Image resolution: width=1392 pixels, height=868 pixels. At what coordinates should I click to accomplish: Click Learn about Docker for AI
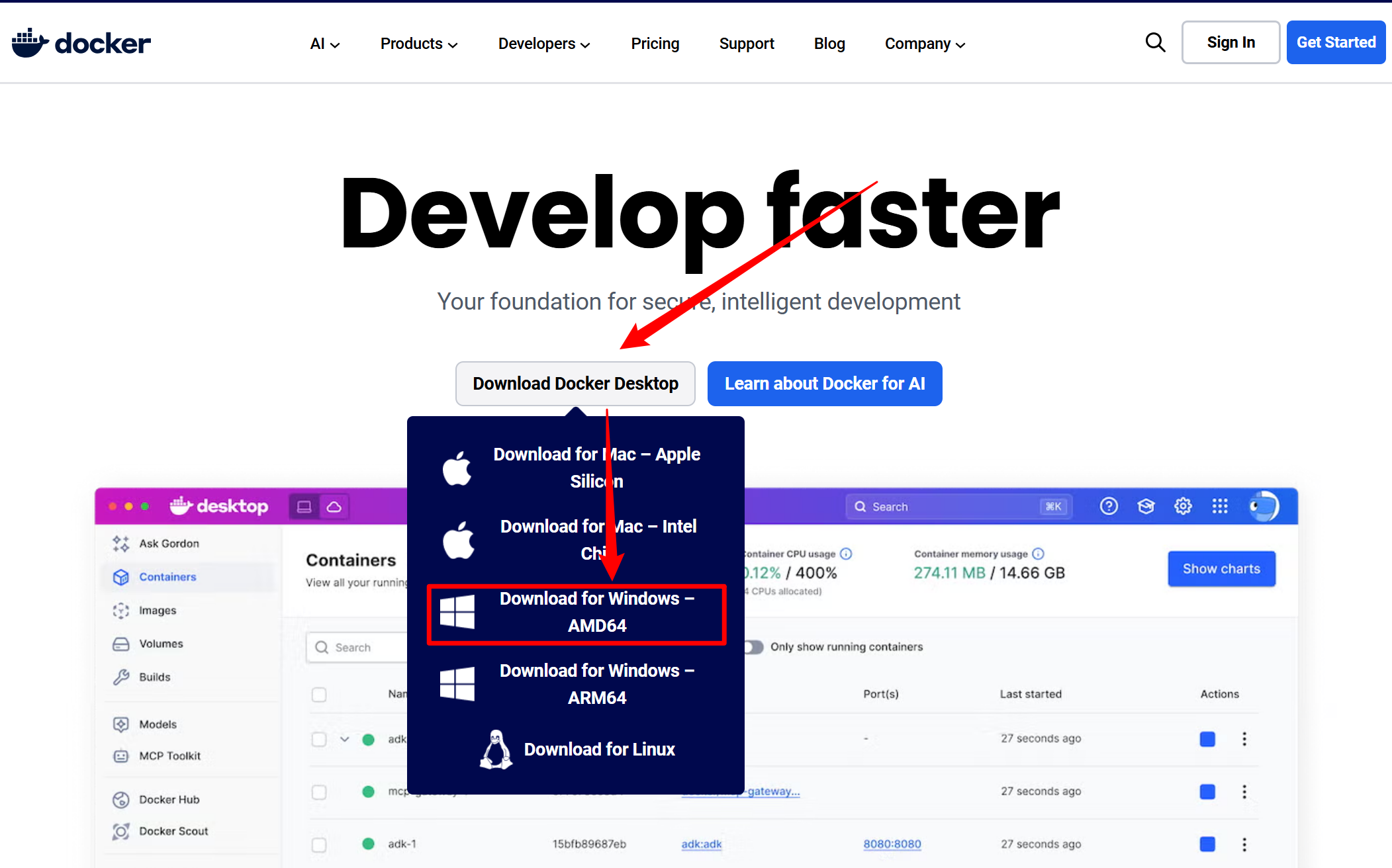825,384
